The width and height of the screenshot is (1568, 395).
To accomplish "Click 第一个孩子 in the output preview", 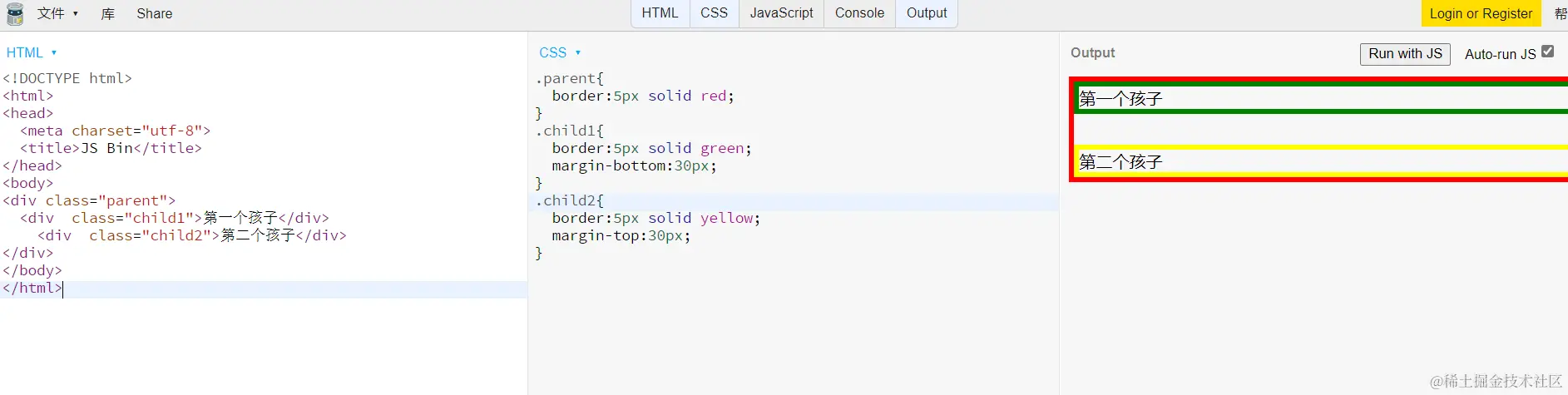I will [1120, 99].
